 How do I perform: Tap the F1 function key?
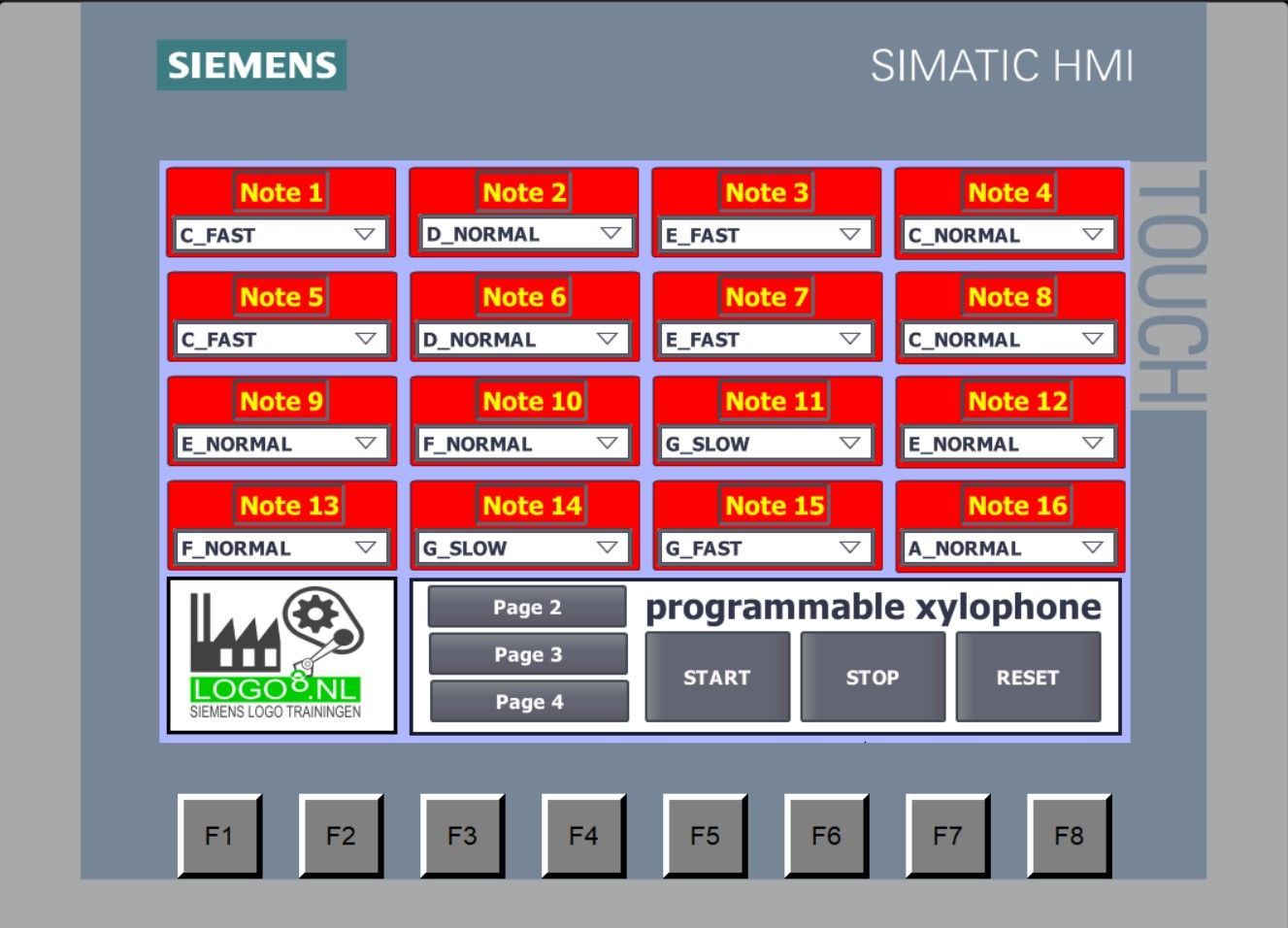pyautogui.click(x=219, y=836)
